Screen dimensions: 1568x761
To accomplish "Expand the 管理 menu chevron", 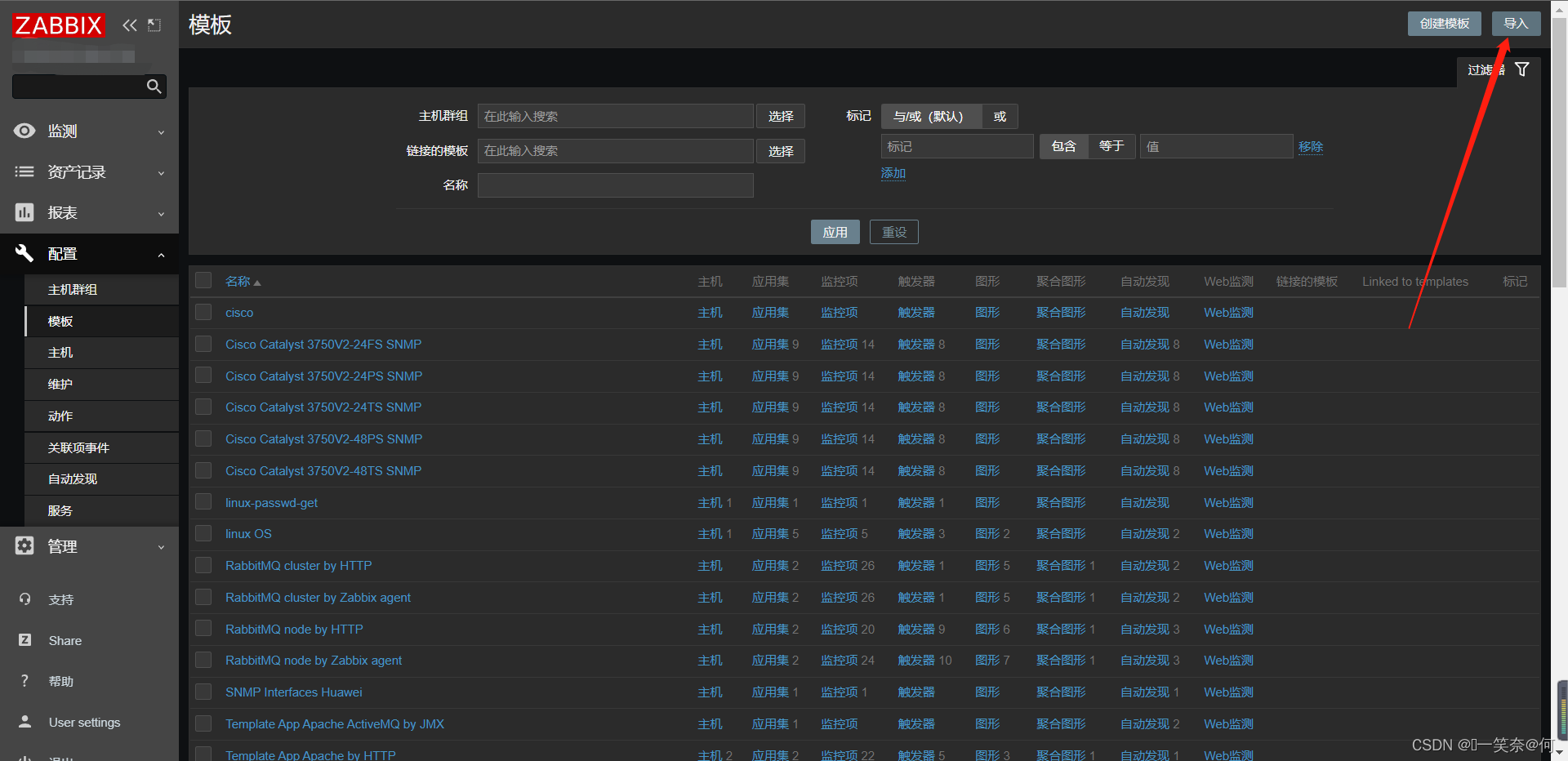I will click(x=161, y=547).
